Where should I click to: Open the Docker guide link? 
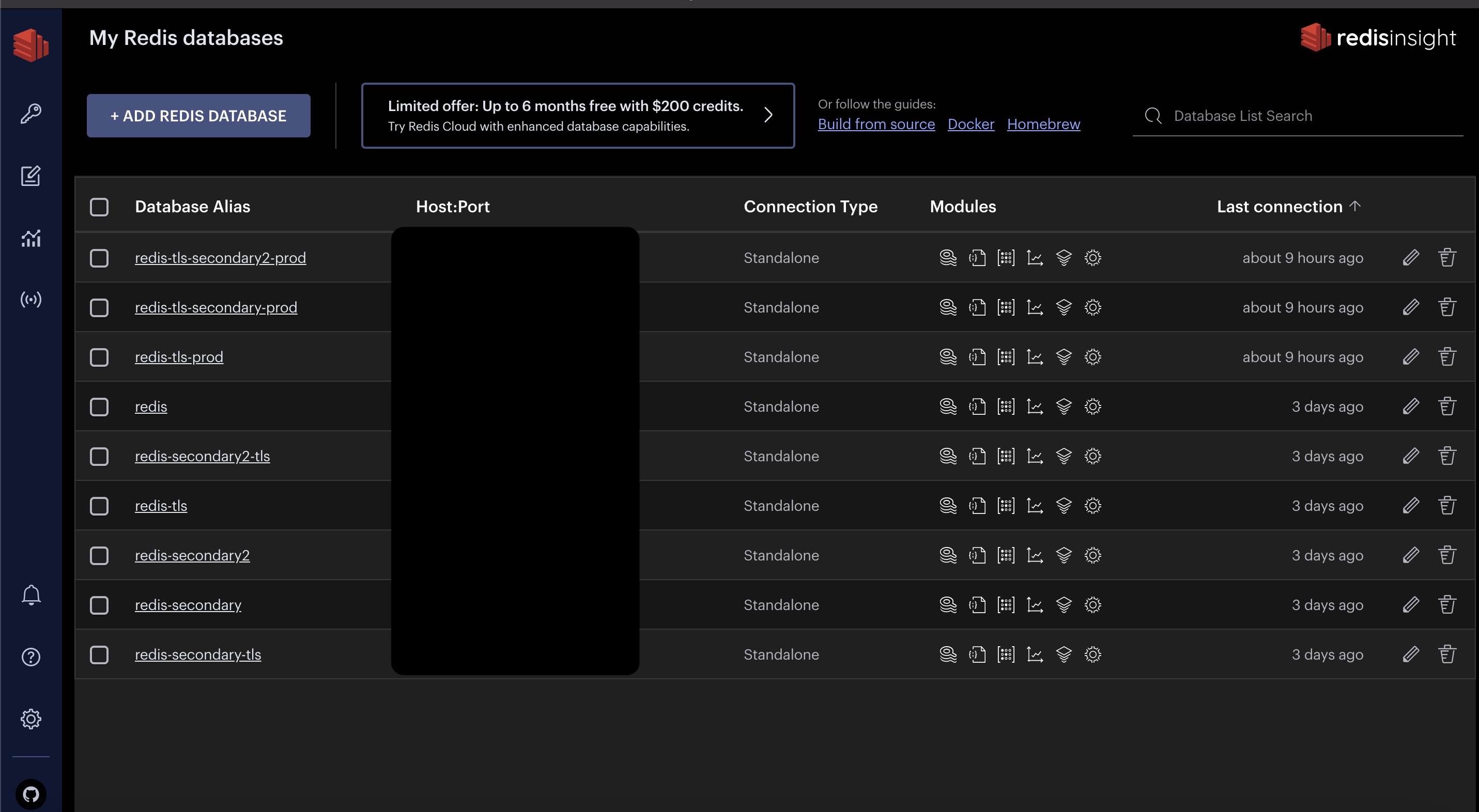point(970,124)
